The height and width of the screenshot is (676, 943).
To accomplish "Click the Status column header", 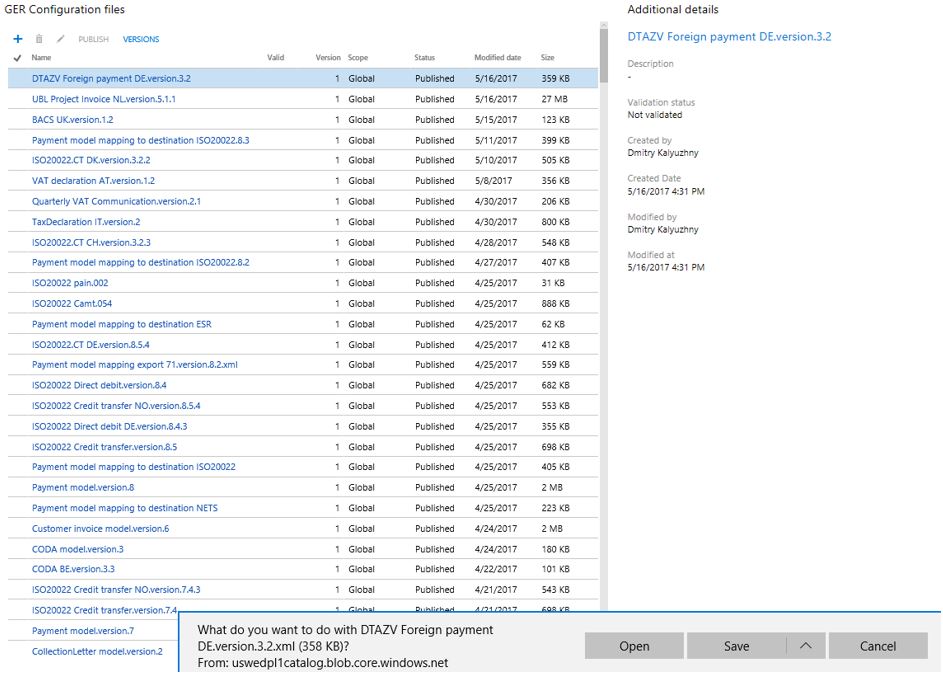I will [424, 58].
